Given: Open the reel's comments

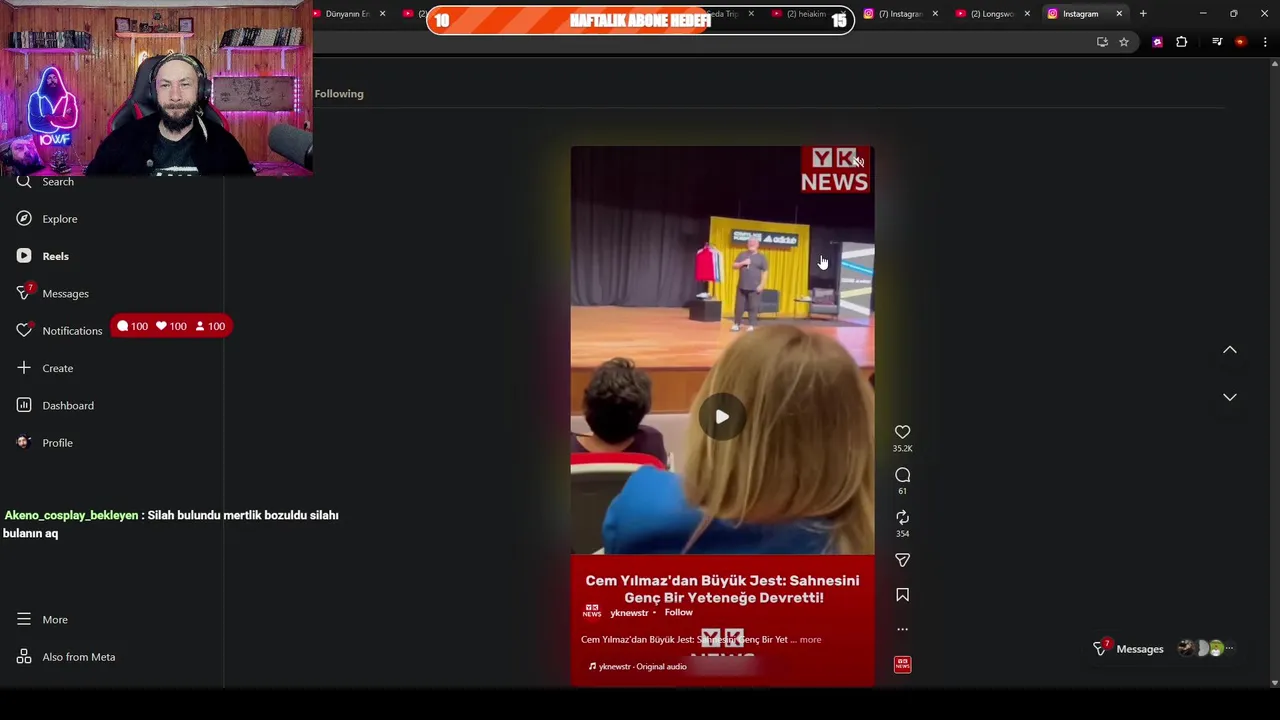Looking at the screenshot, I should tap(902, 475).
